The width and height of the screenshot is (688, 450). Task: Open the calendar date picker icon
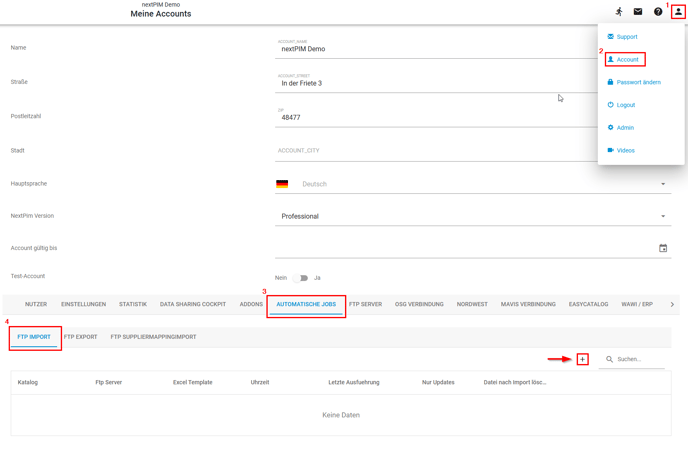(663, 248)
